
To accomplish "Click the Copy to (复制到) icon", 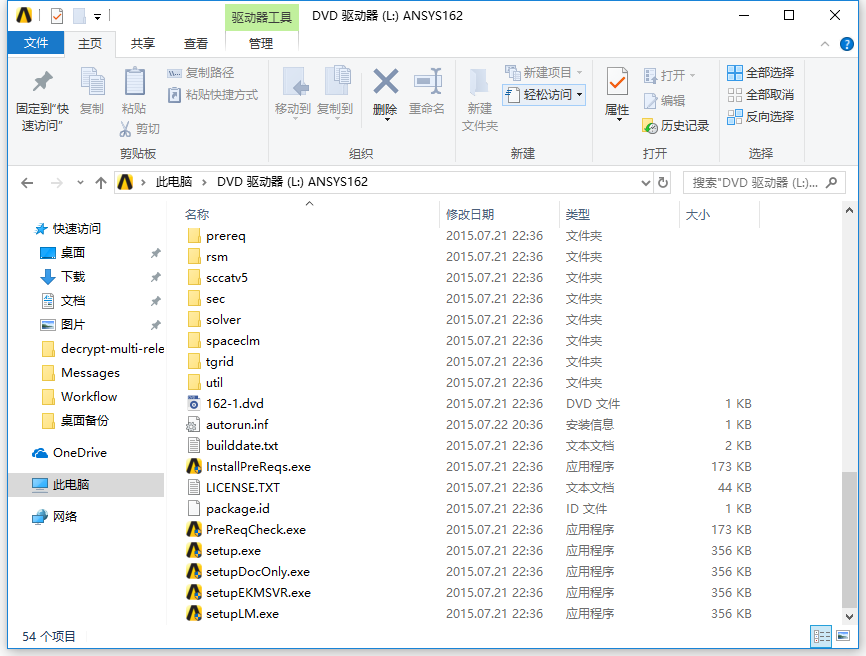I will pos(336,82).
